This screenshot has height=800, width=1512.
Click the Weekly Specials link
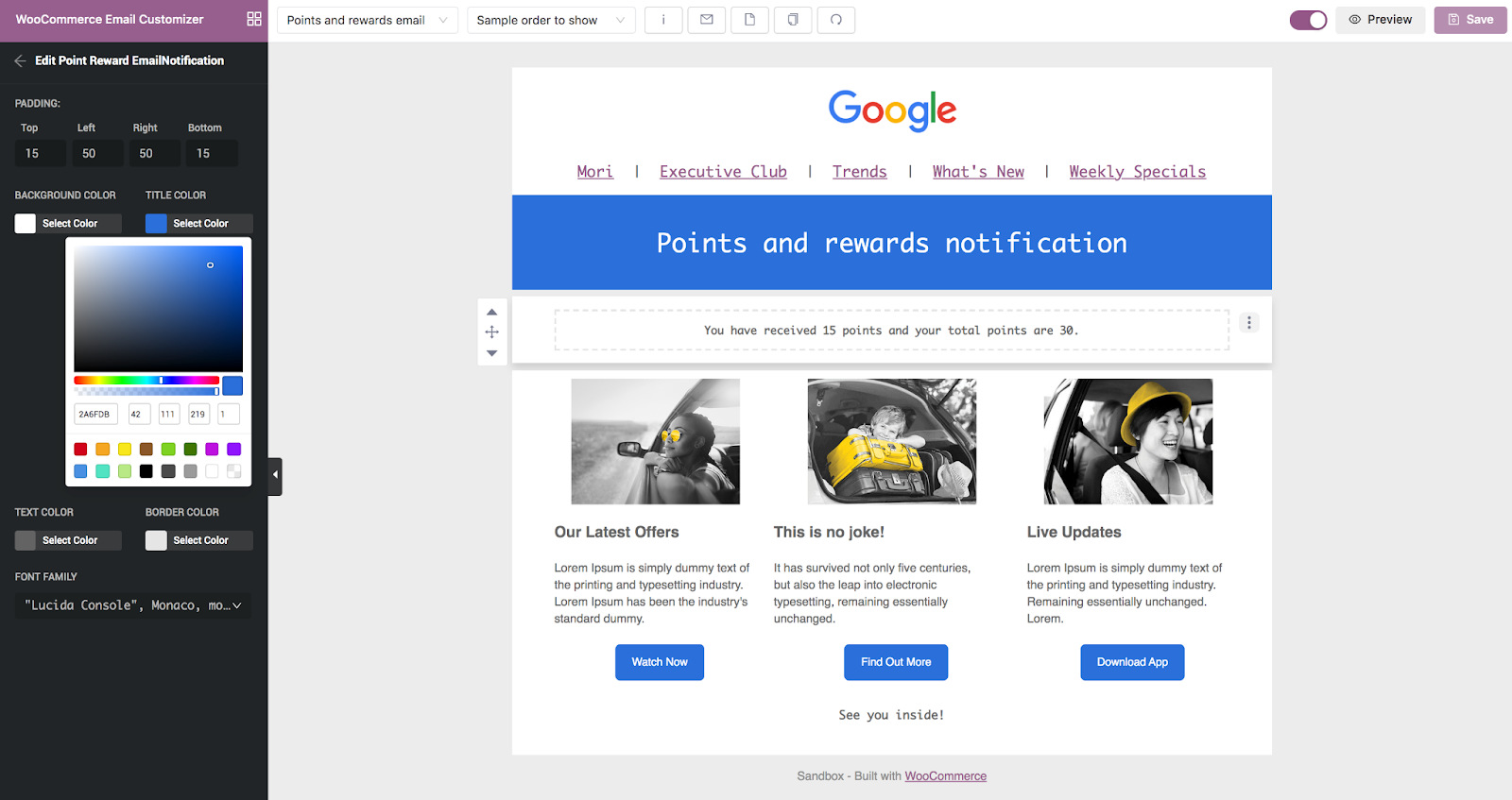pos(1138,172)
